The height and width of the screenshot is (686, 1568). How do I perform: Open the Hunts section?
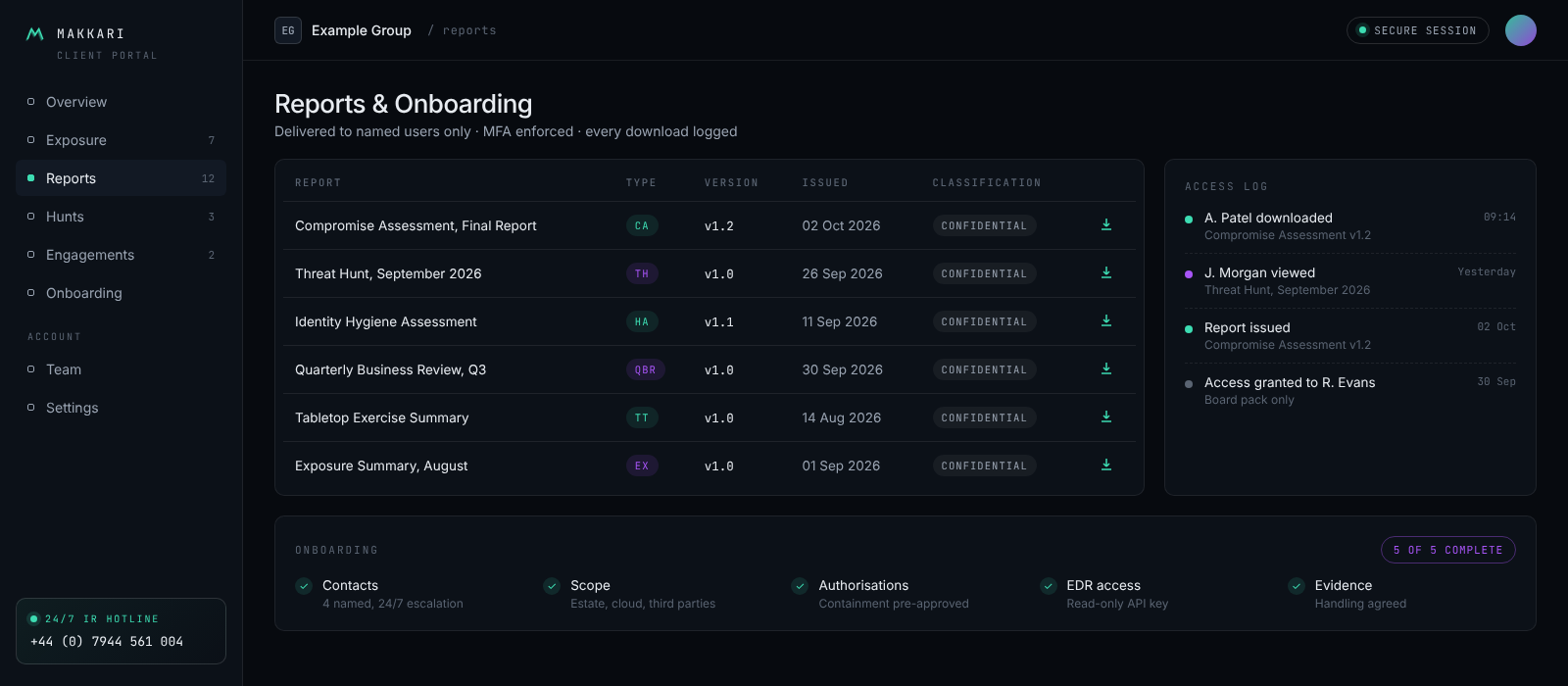coord(122,217)
